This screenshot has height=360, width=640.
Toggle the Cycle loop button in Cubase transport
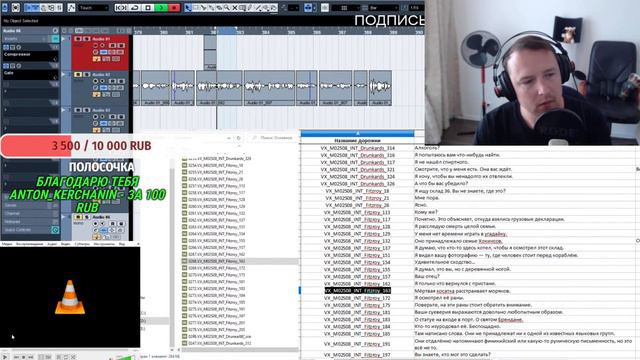(x=134, y=8)
